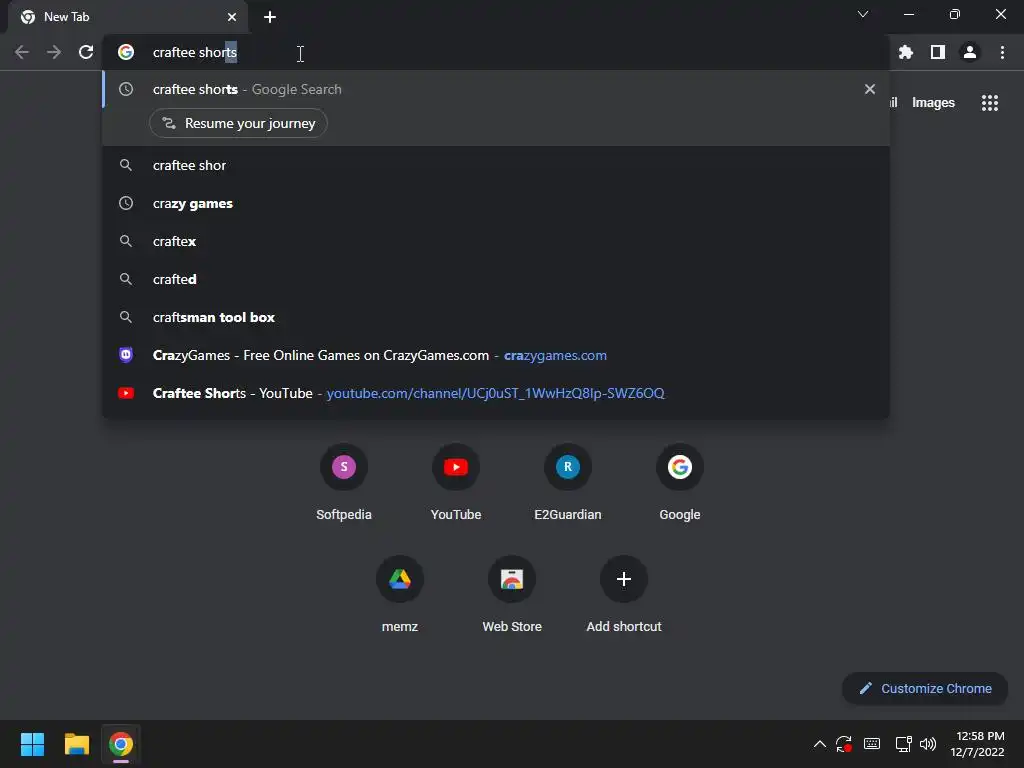Select the 'craftsman tool box' suggestion
This screenshot has height=768, width=1024.
496,317
